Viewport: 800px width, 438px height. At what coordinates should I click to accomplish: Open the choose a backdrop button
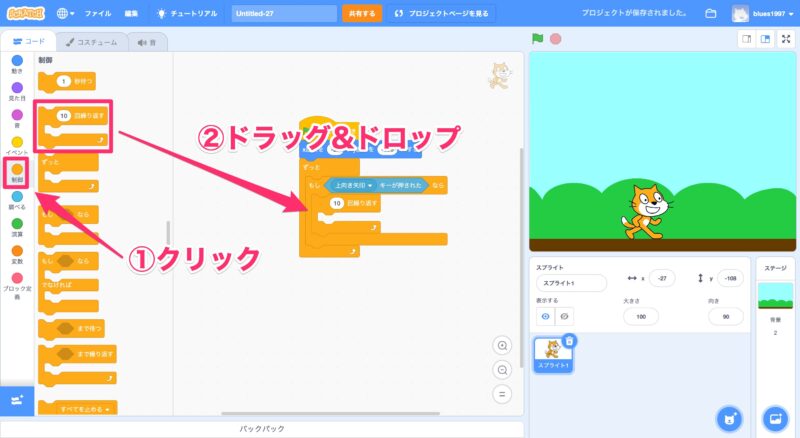tap(775, 417)
